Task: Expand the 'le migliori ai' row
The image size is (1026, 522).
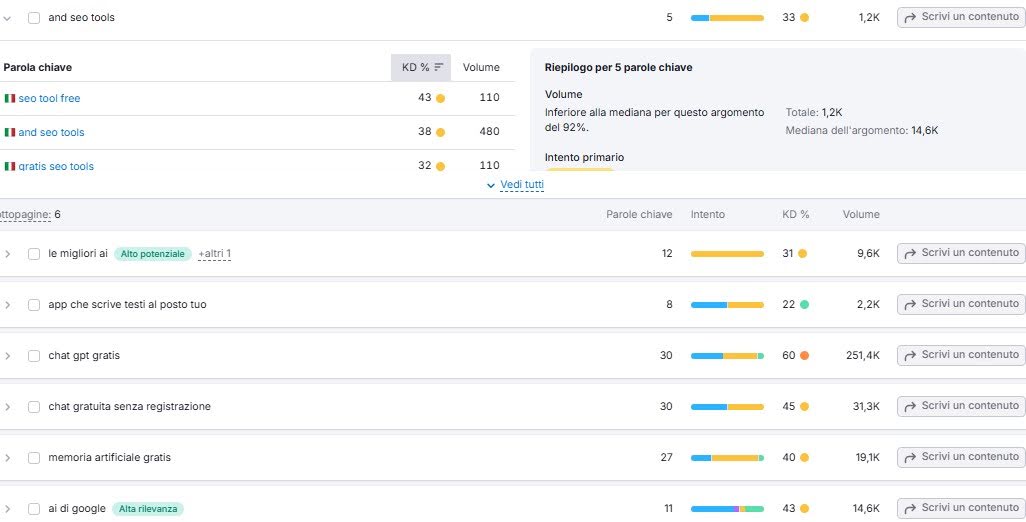Action: [x=7, y=254]
